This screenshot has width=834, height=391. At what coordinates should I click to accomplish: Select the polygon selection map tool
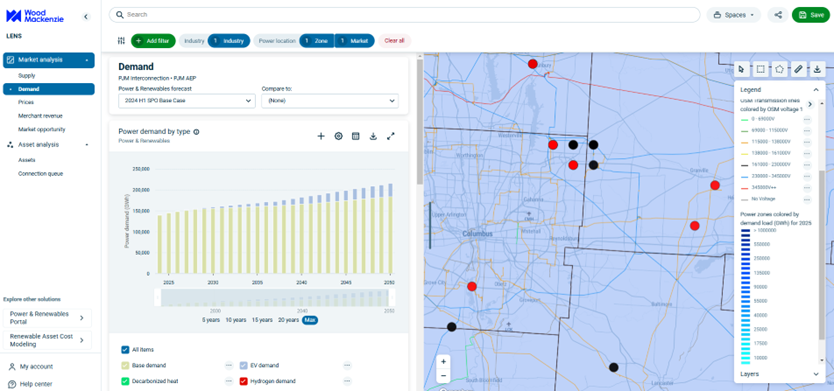(779, 69)
